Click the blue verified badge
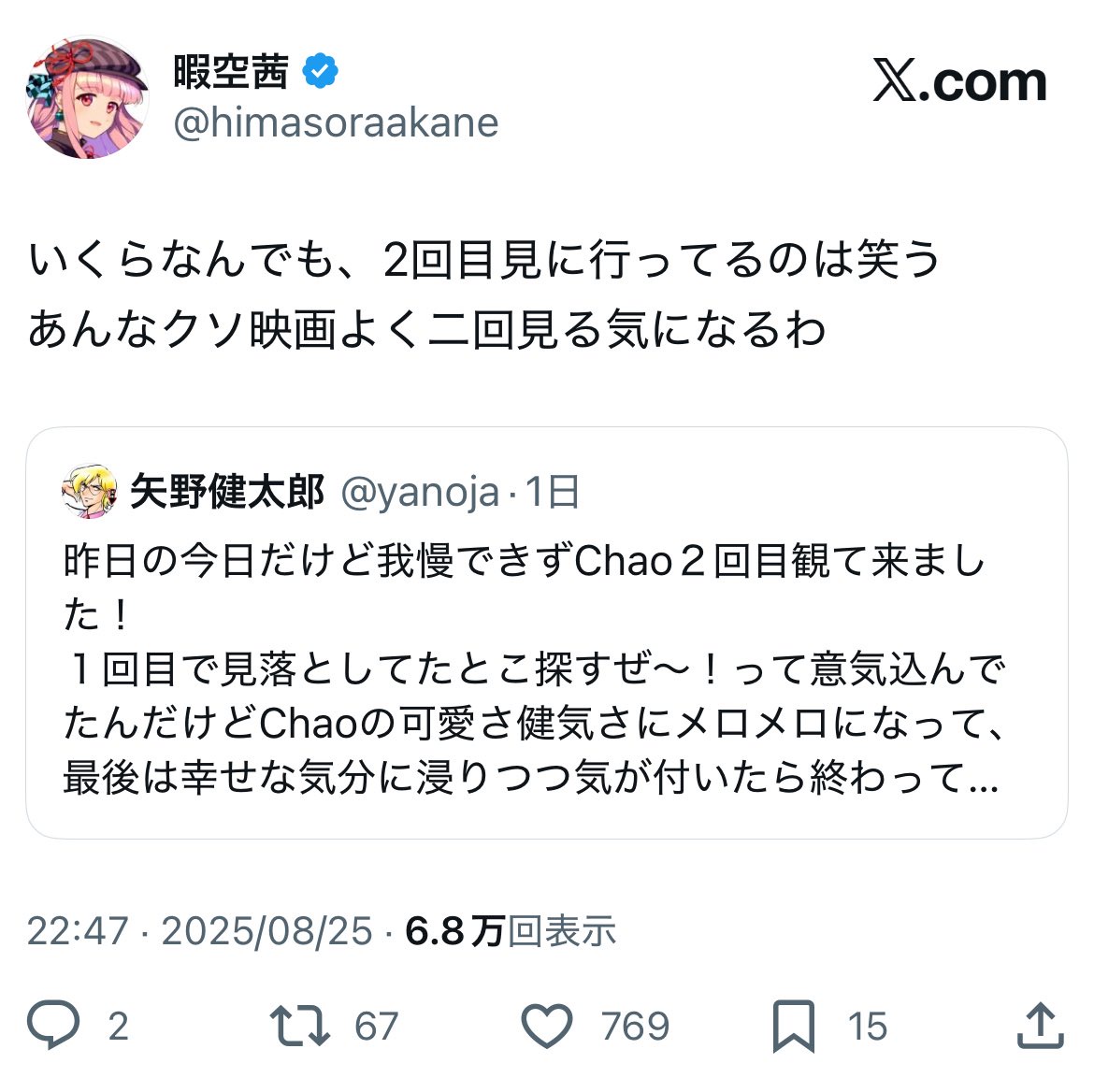Image resolution: width=1094 pixels, height=1092 pixels. click(x=322, y=72)
